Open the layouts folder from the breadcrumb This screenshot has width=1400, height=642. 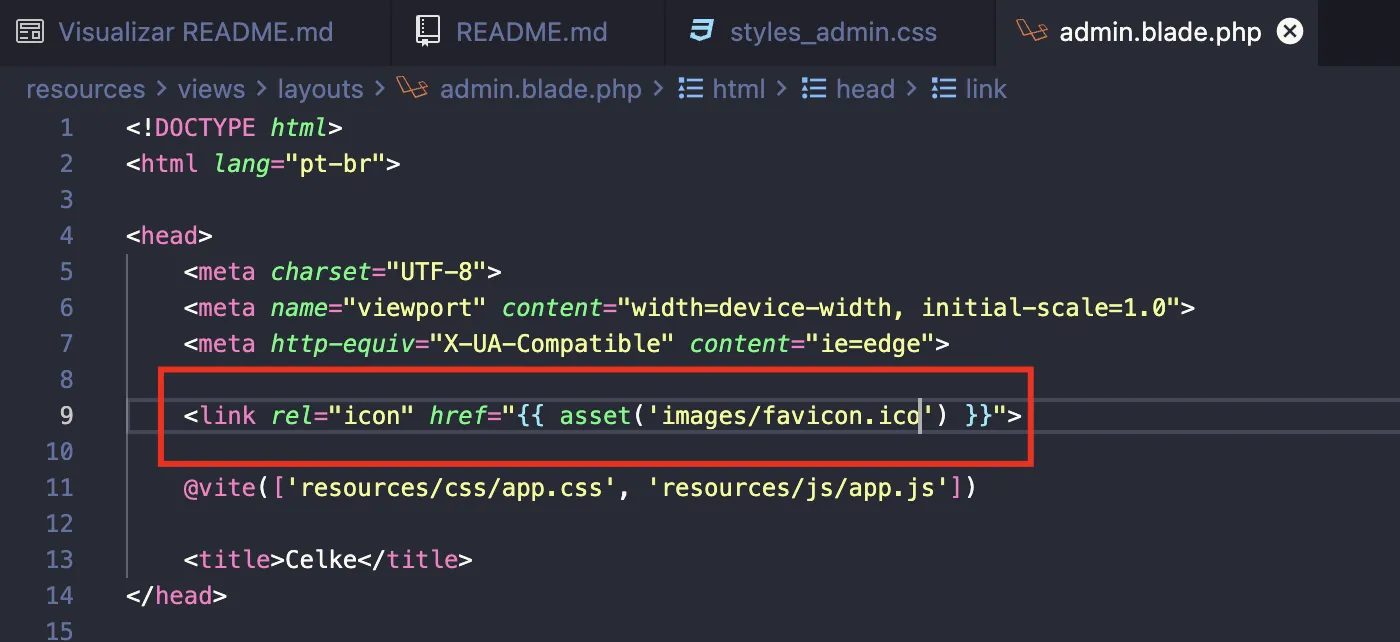(x=320, y=88)
